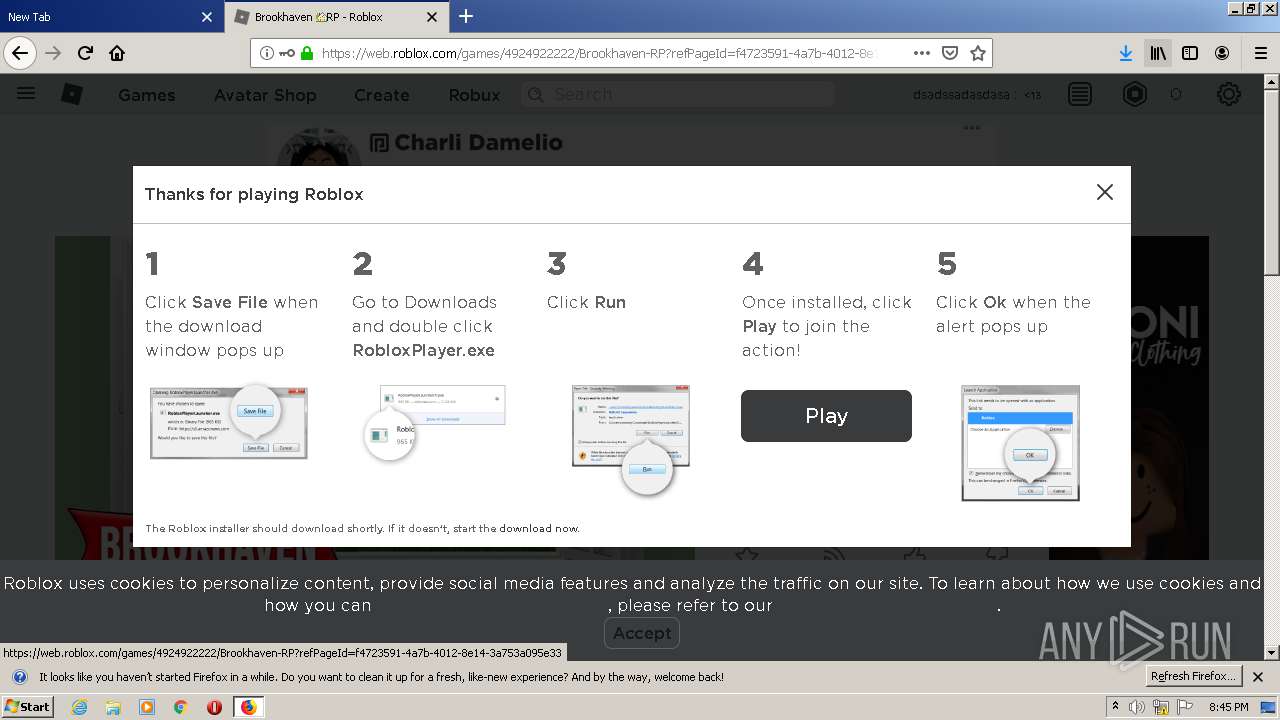Click the taskbar clock showing 8:45 PM

(x=1229, y=707)
